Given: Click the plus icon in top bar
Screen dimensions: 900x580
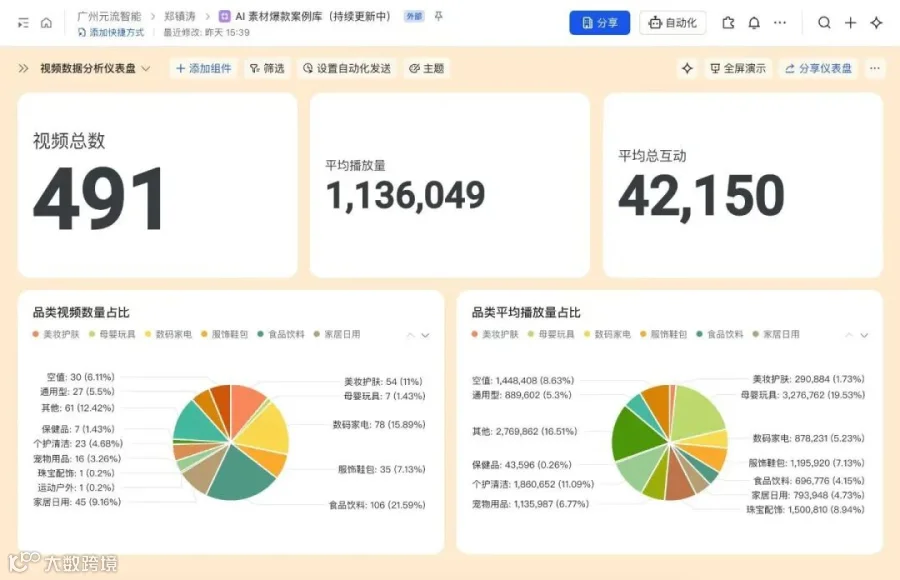Looking at the screenshot, I should [851, 23].
